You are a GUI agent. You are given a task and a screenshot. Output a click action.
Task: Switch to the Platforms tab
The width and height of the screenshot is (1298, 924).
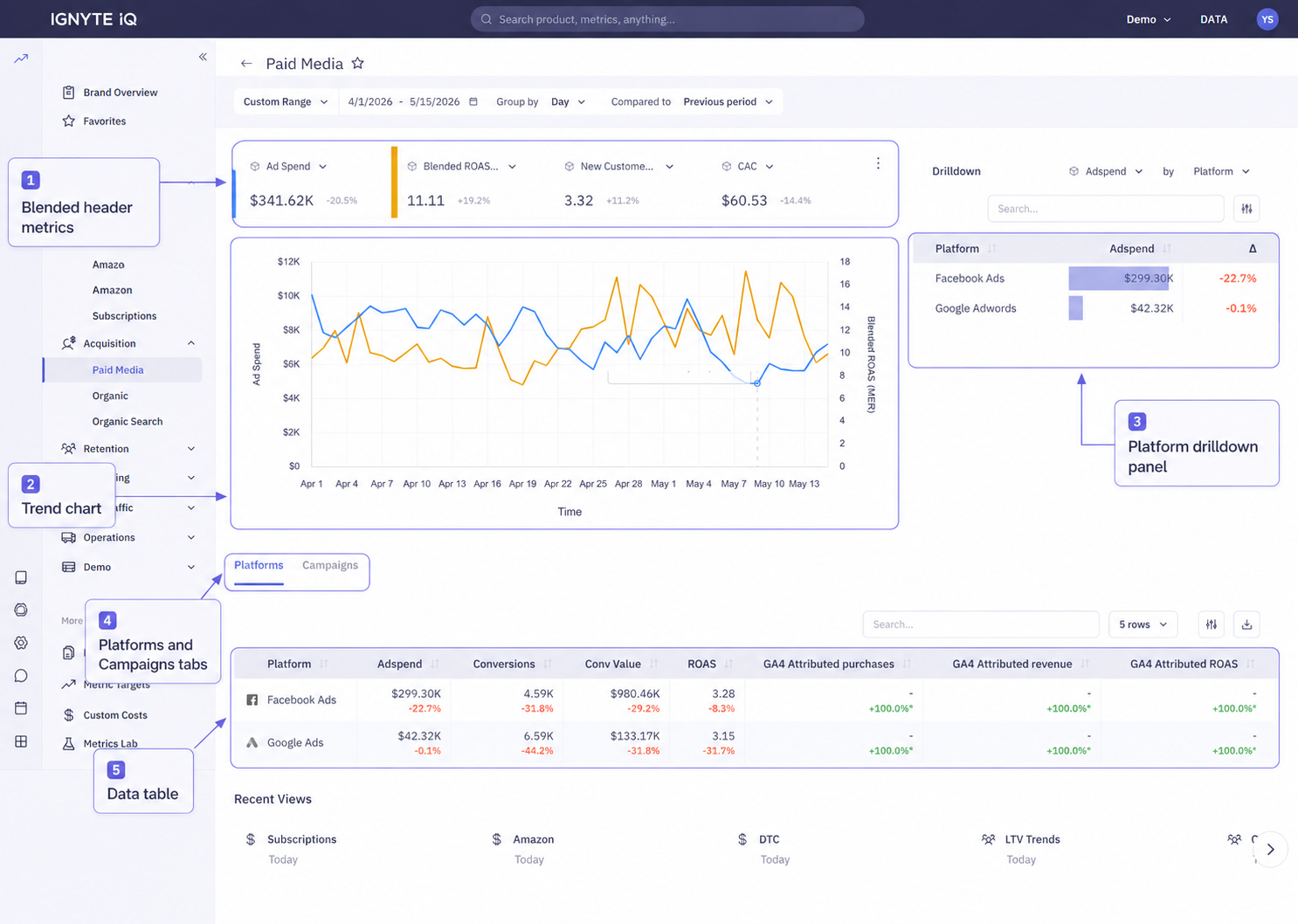(x=259, y=566)
